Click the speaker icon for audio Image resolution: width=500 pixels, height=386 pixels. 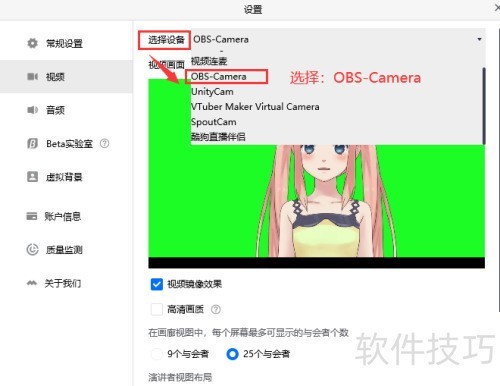point(32,110)
